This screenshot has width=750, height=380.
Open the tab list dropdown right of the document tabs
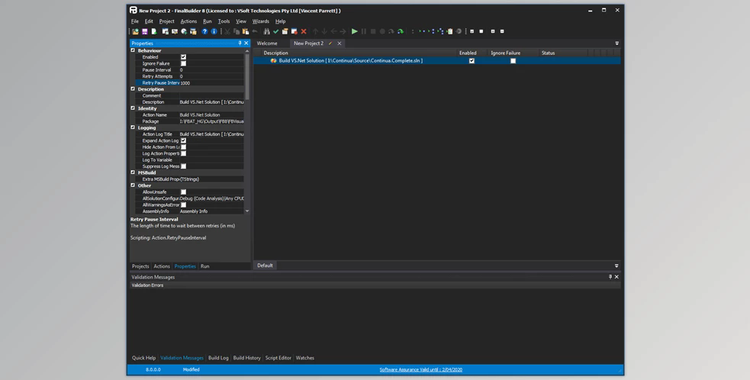(617, 43)
